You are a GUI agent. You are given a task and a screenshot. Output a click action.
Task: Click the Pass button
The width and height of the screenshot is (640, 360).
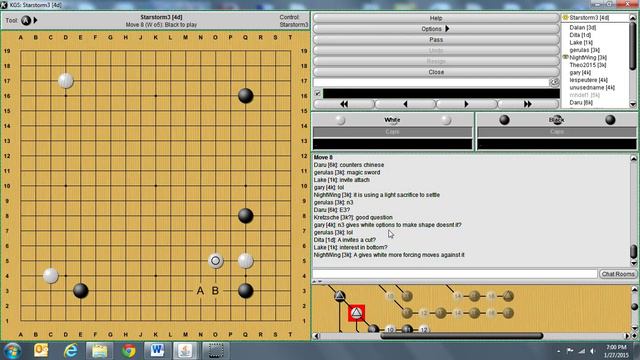436,40
